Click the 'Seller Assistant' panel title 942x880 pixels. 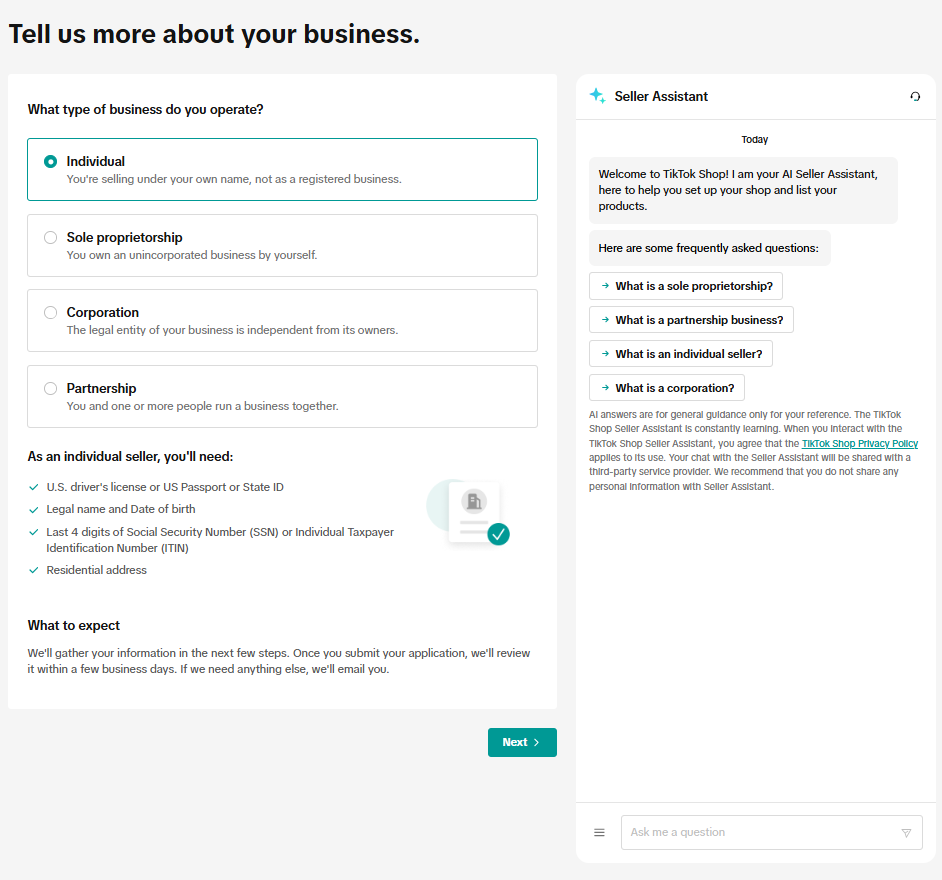(x=661, y=97)
